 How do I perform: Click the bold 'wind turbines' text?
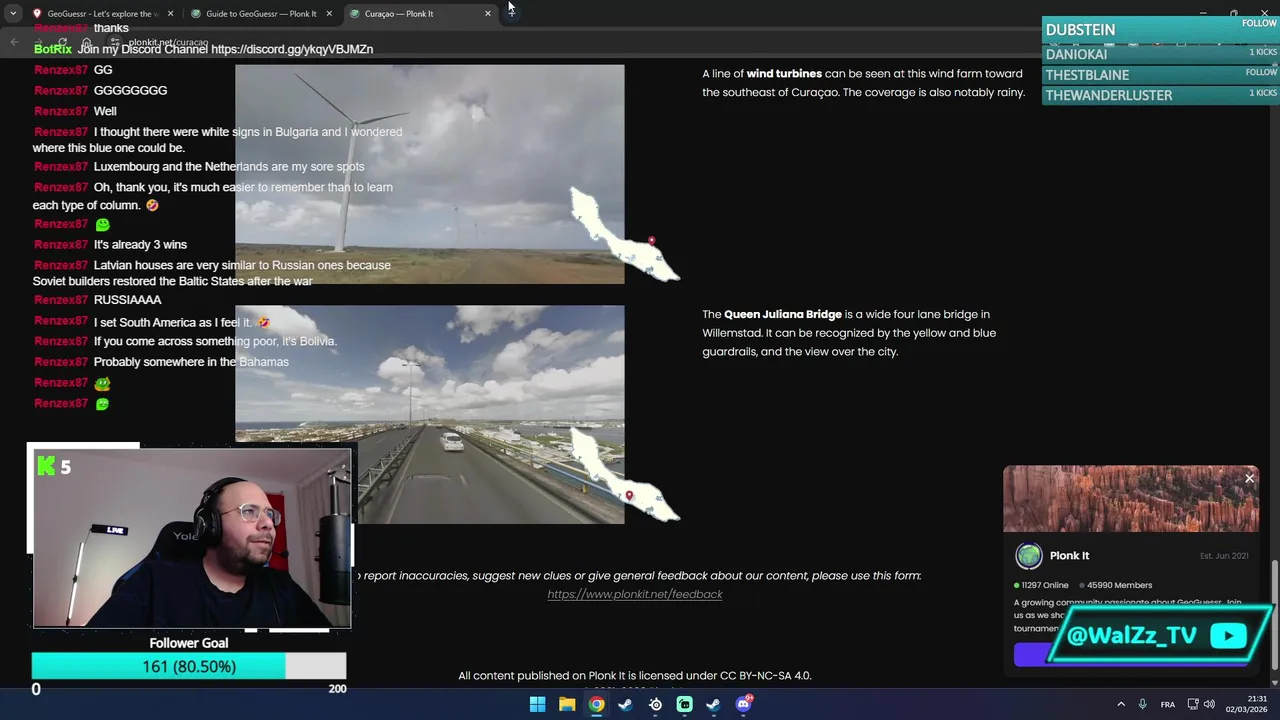click(784, 74)
